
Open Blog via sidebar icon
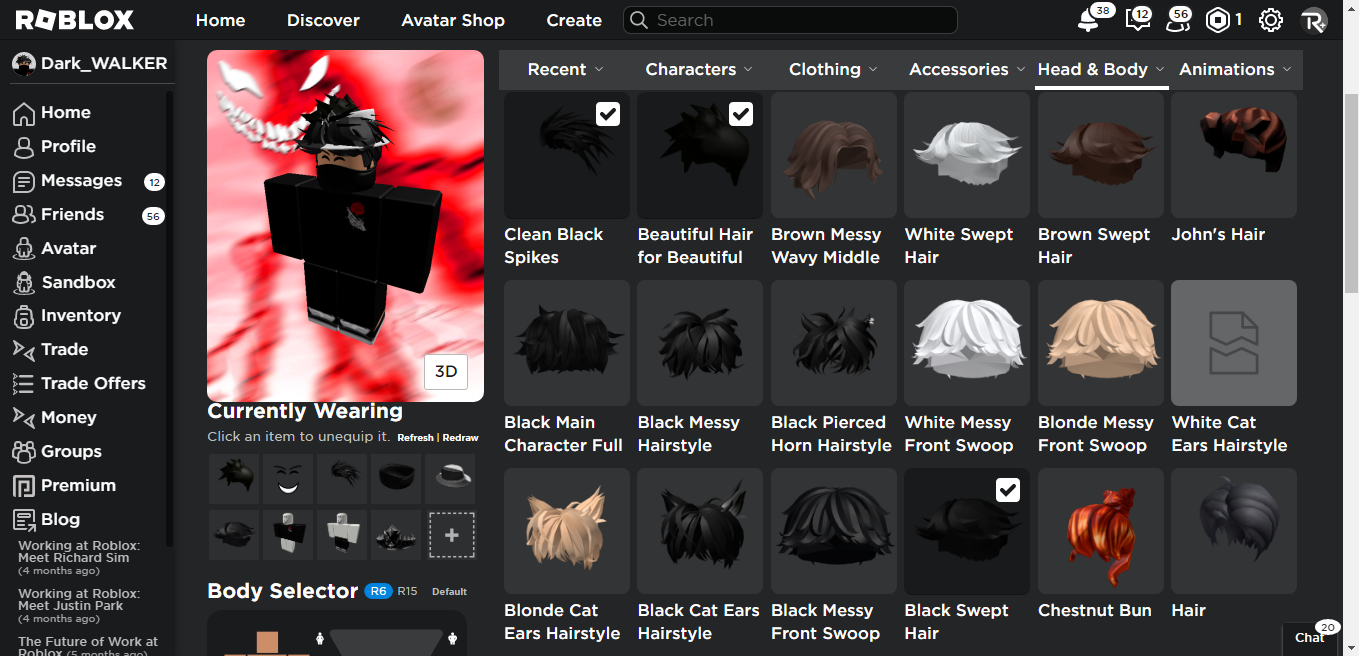point(24,520)
